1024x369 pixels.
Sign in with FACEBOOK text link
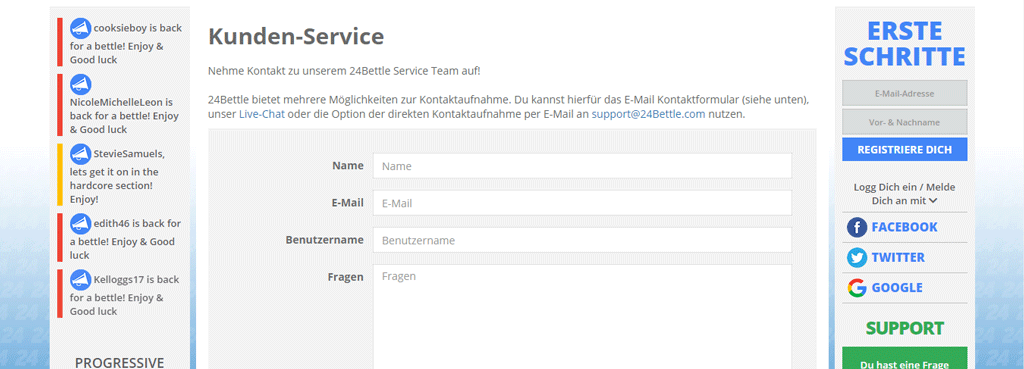pyautogui.click(x=904, y=227)
